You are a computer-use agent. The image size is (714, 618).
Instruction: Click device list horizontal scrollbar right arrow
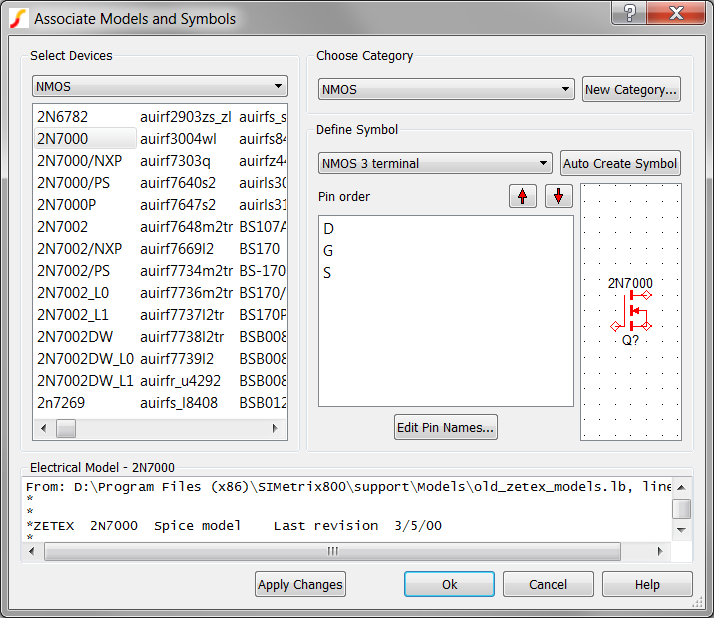[275, 428]
